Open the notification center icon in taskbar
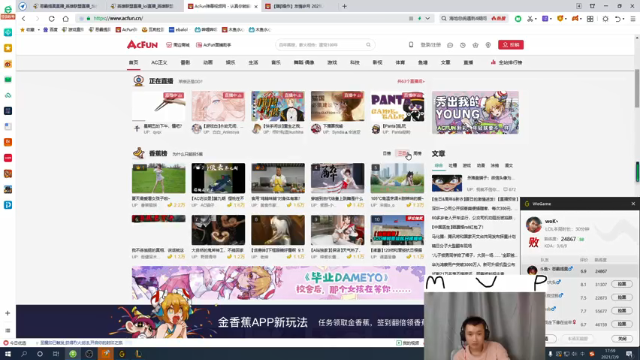 629,354
